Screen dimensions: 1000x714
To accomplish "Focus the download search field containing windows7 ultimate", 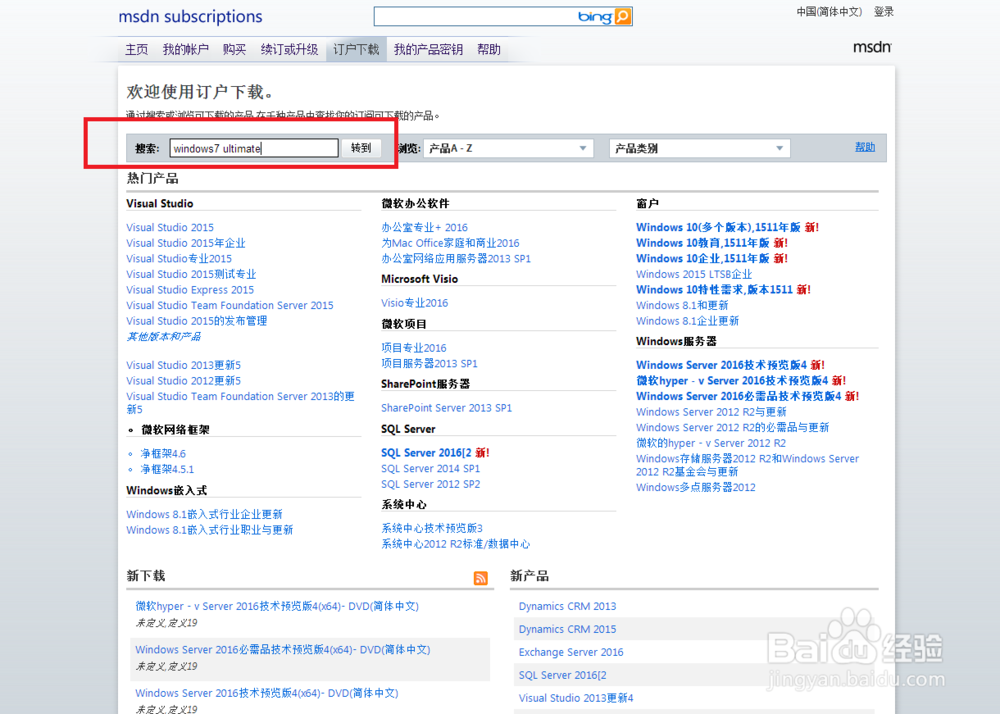I will tap(254, 149).
